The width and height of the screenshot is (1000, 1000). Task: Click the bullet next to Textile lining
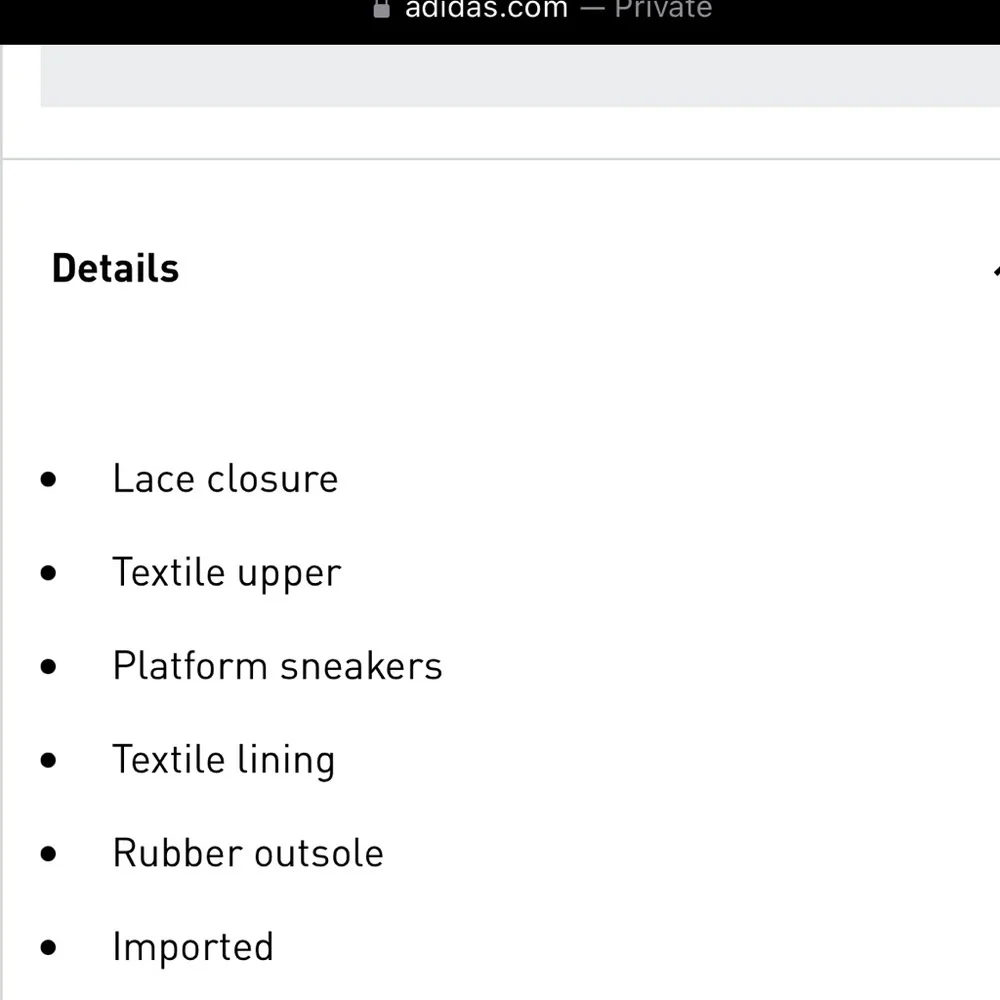[x=48, y=760]
